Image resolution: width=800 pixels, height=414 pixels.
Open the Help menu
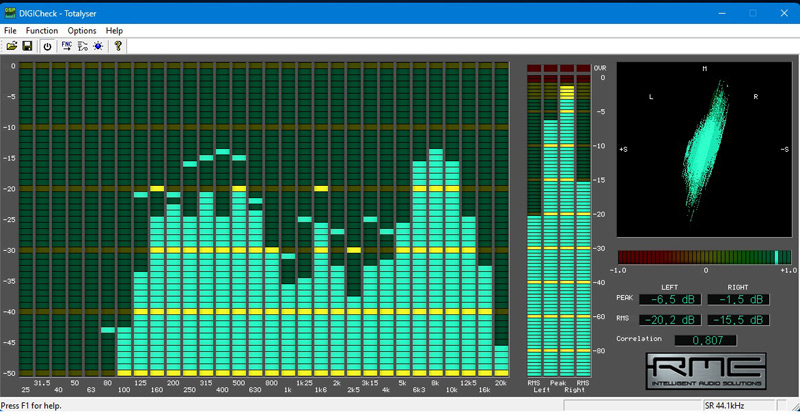[x=114, y=31]
